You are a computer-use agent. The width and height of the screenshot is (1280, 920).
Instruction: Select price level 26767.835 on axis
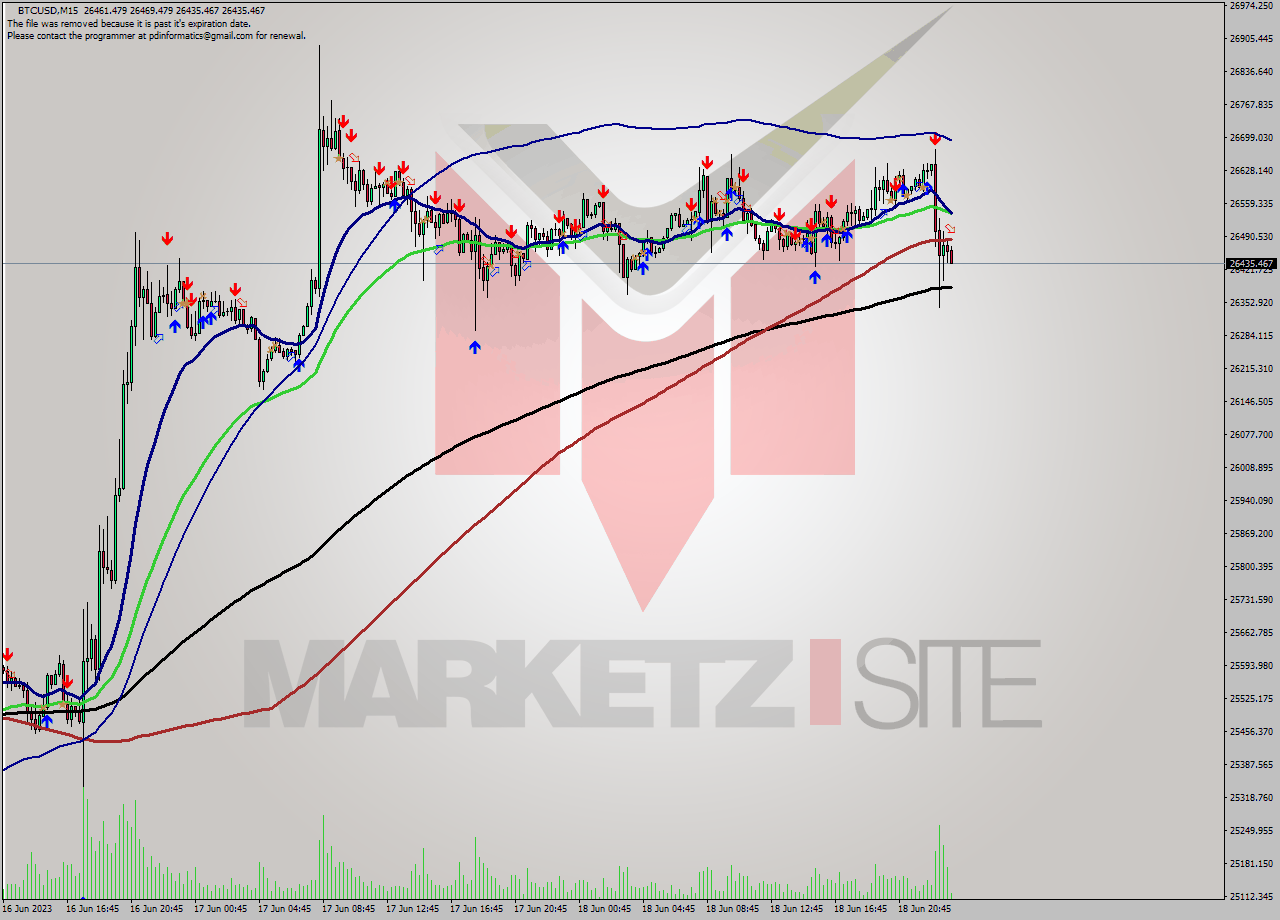pos(1252,105)
